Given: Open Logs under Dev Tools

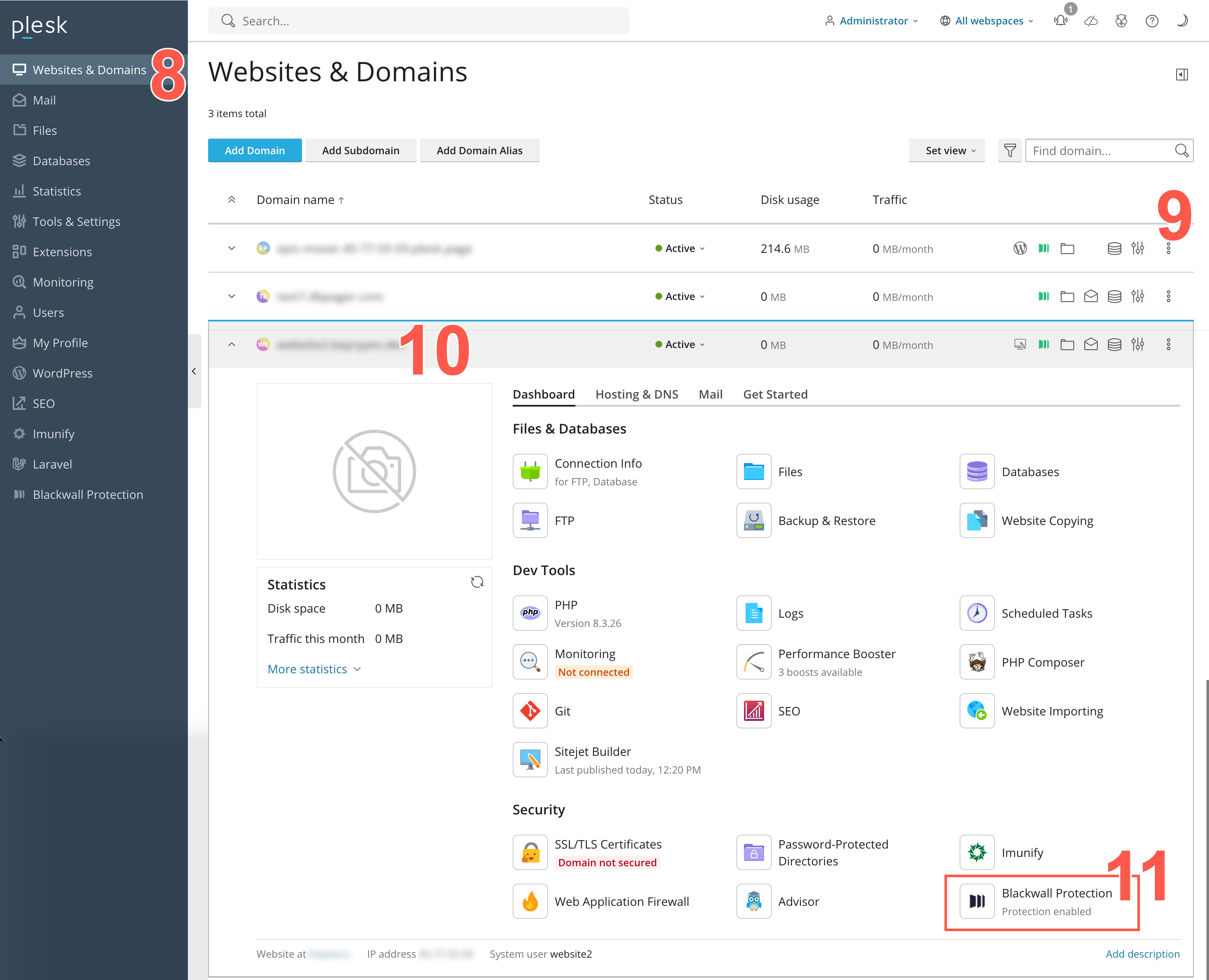Looking at the screenshot, I should point(770,613).
